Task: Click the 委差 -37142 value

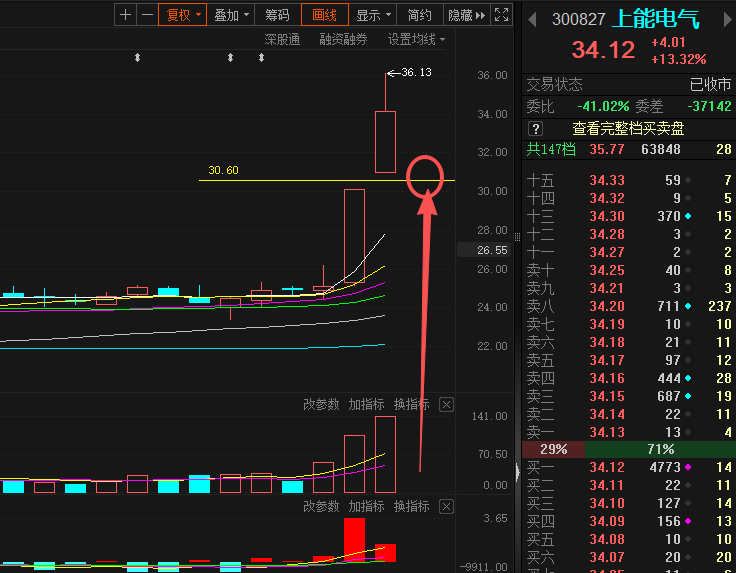Action: [x=709, y=107]
